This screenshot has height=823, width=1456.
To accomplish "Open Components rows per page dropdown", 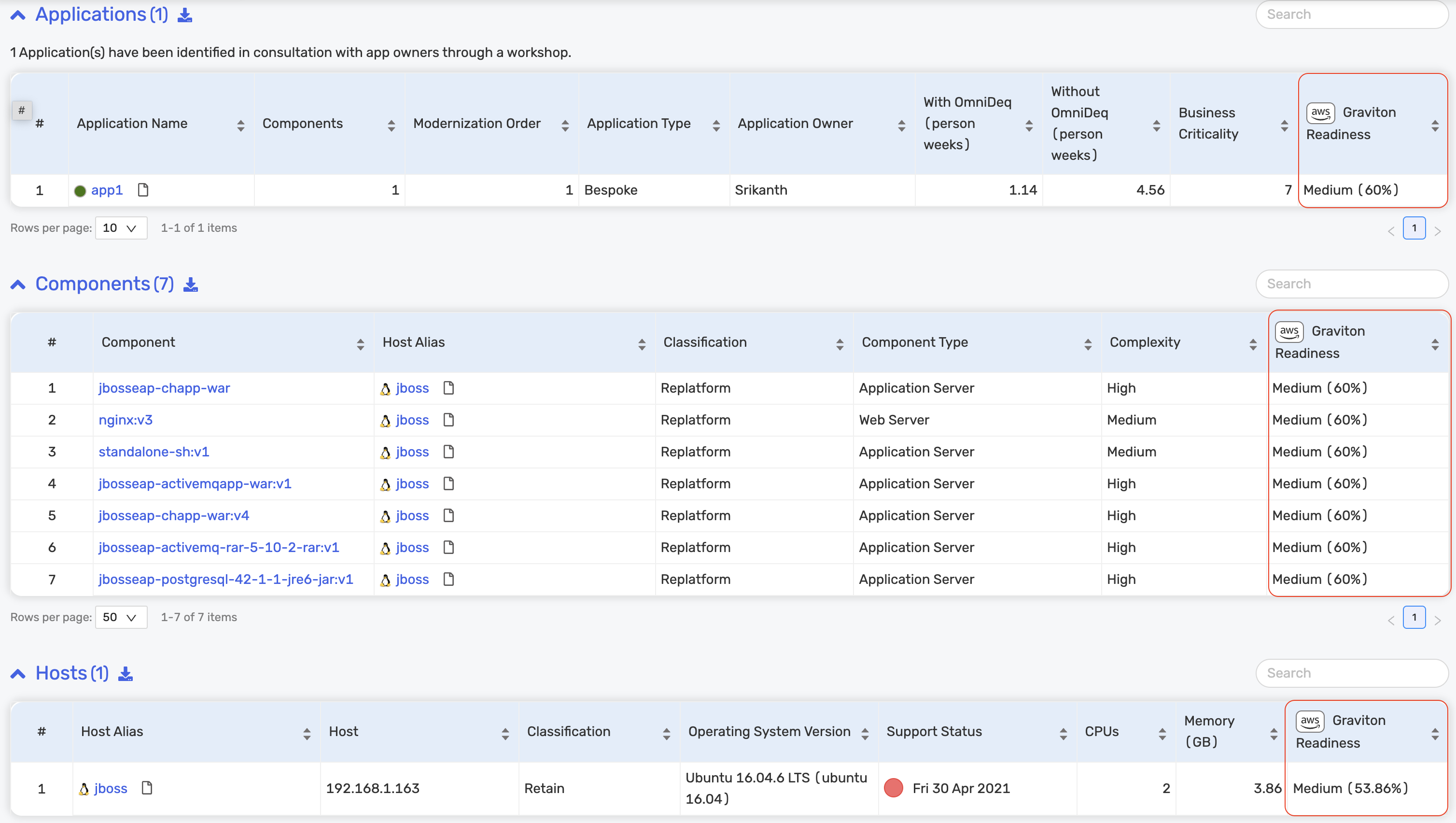I will tap(120, 617).
